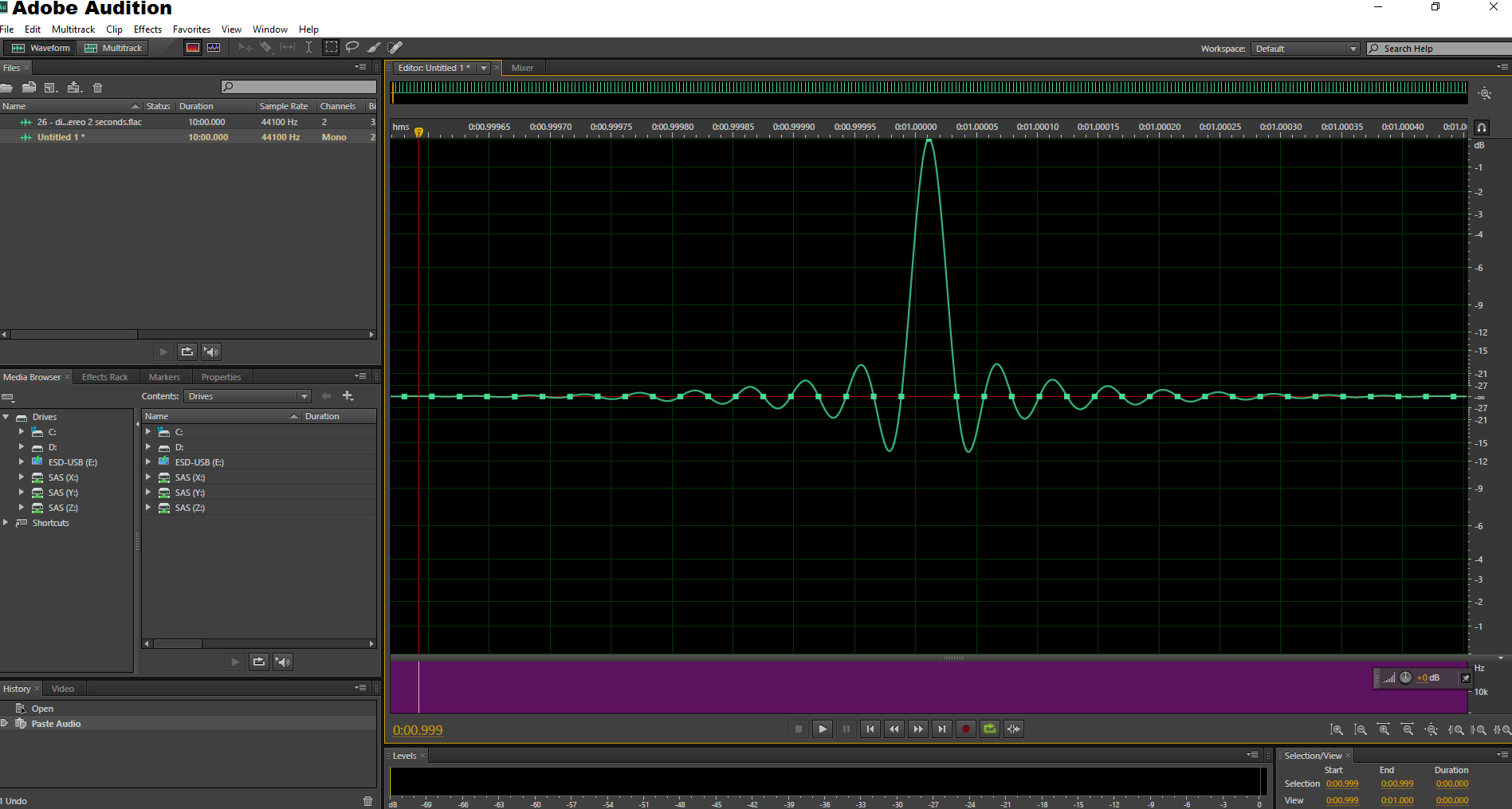Switch to the Markers tab
Screen dimensions: 1512x809
tap(164, 377)
